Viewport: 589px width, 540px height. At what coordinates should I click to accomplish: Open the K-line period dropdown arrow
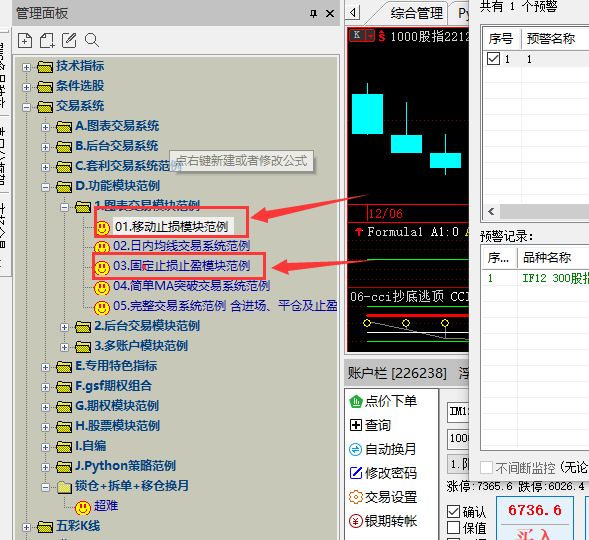pyautogui.click(x=370, y=36)
